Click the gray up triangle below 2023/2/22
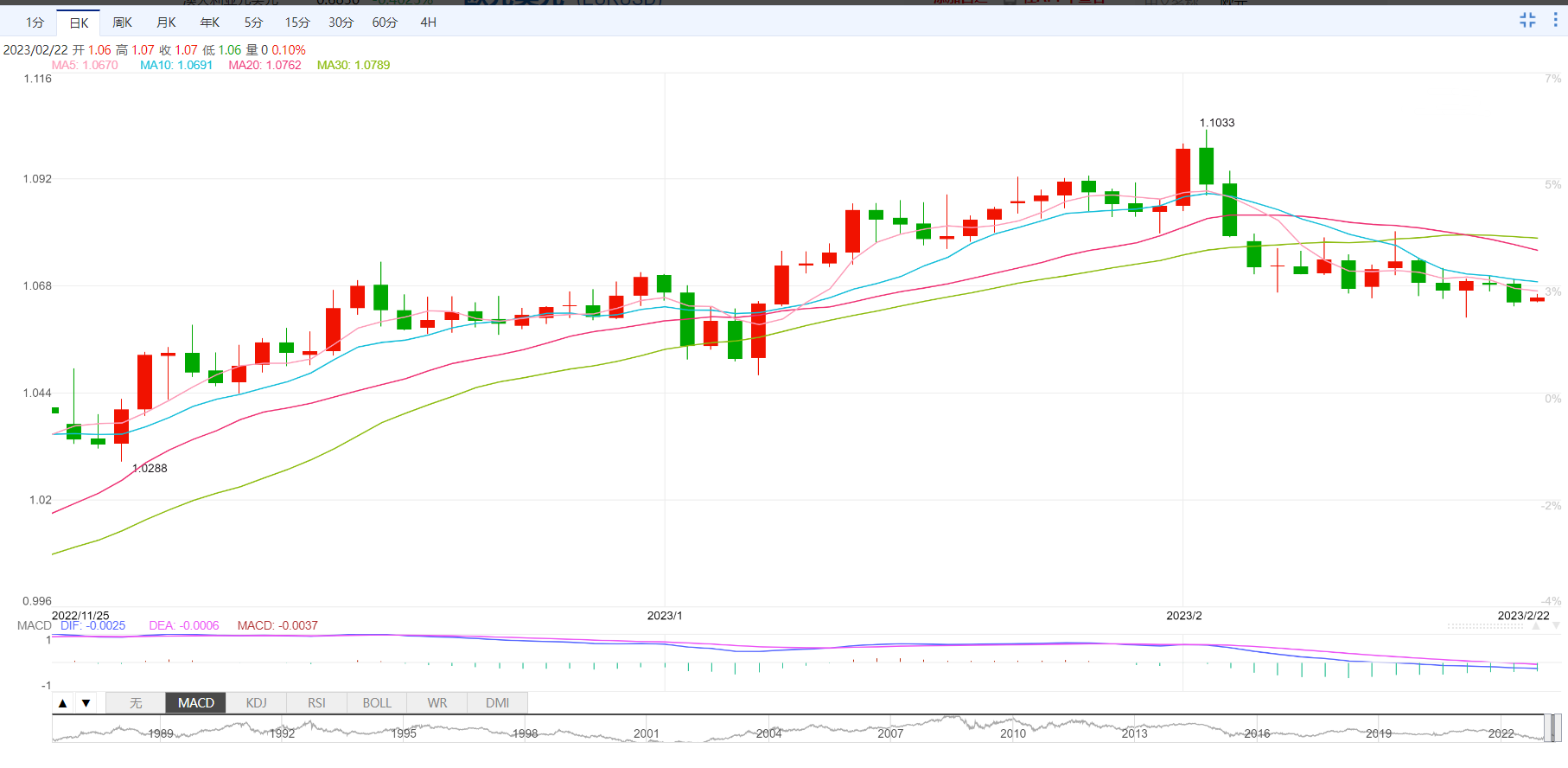This screenshot has width=1568, height=768. click(x=1536, y=625)
